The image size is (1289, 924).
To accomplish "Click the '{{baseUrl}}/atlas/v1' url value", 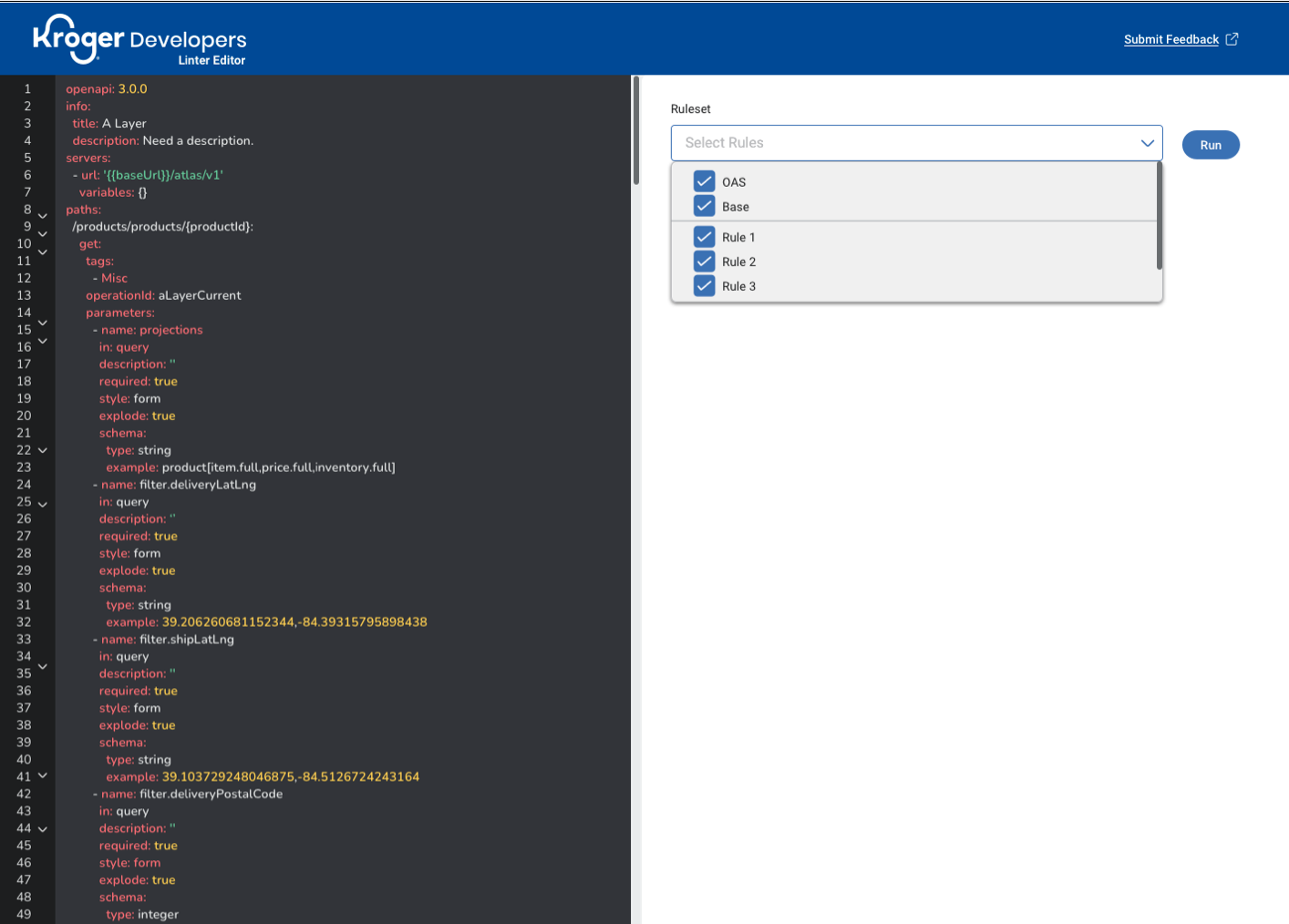I will [163, 175].
